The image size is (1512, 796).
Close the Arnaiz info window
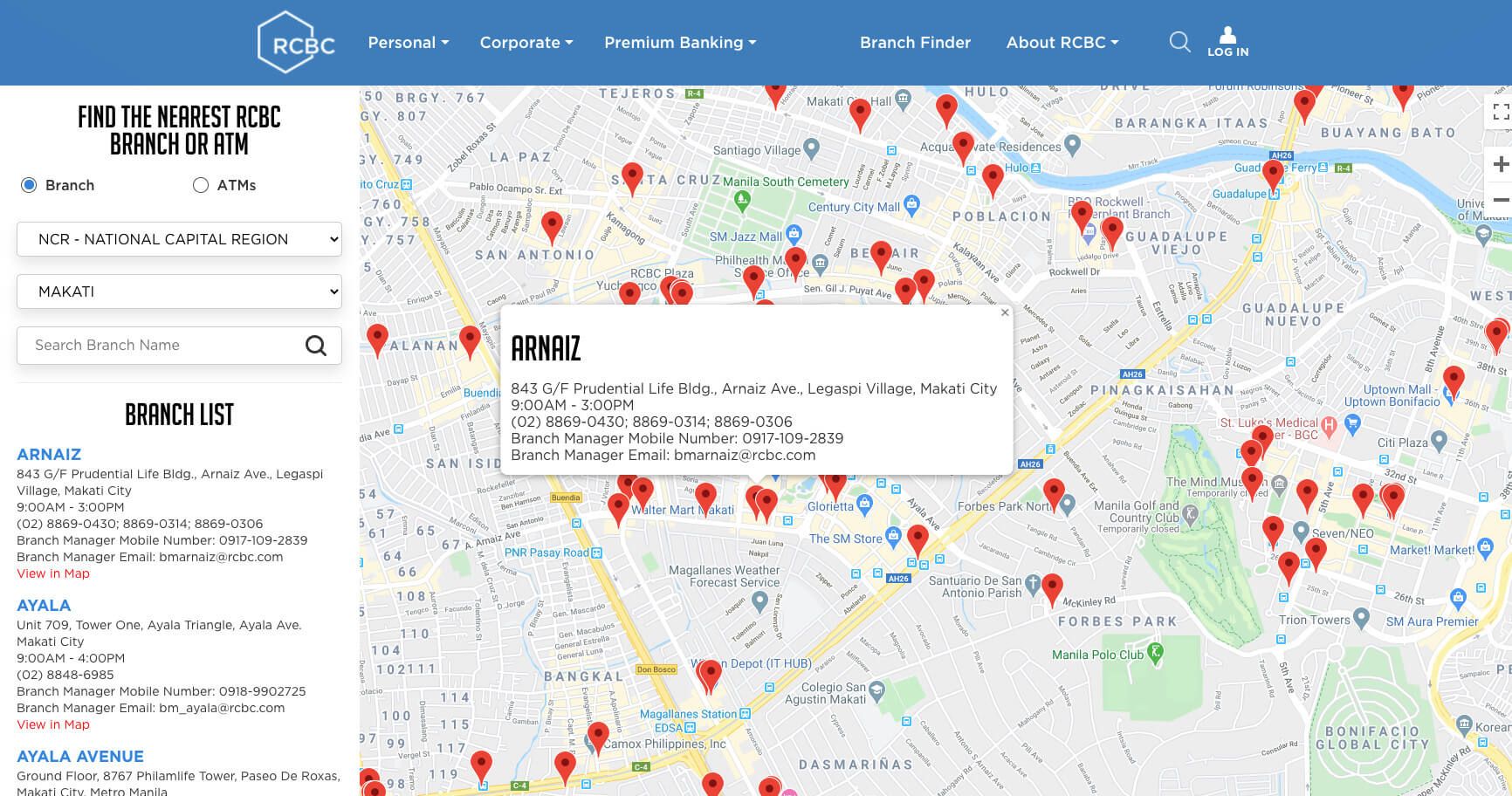[x=1004, y=312]
